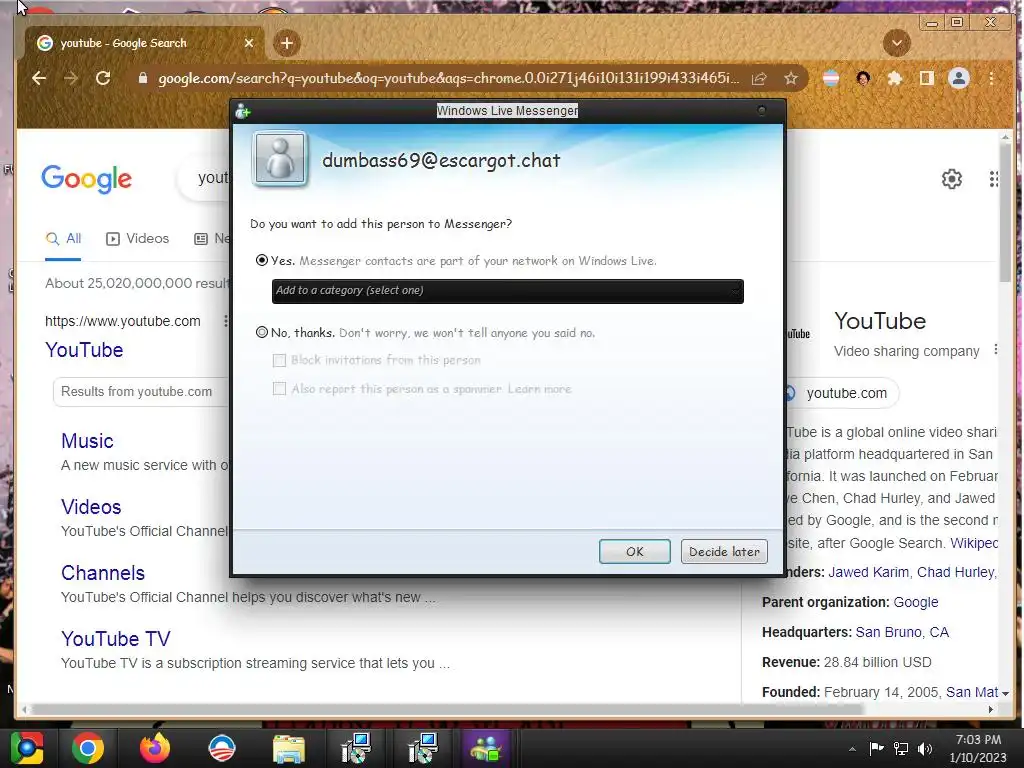Open Chrome three-dot menu
The image size is (1024, 768).
[991, 78]
